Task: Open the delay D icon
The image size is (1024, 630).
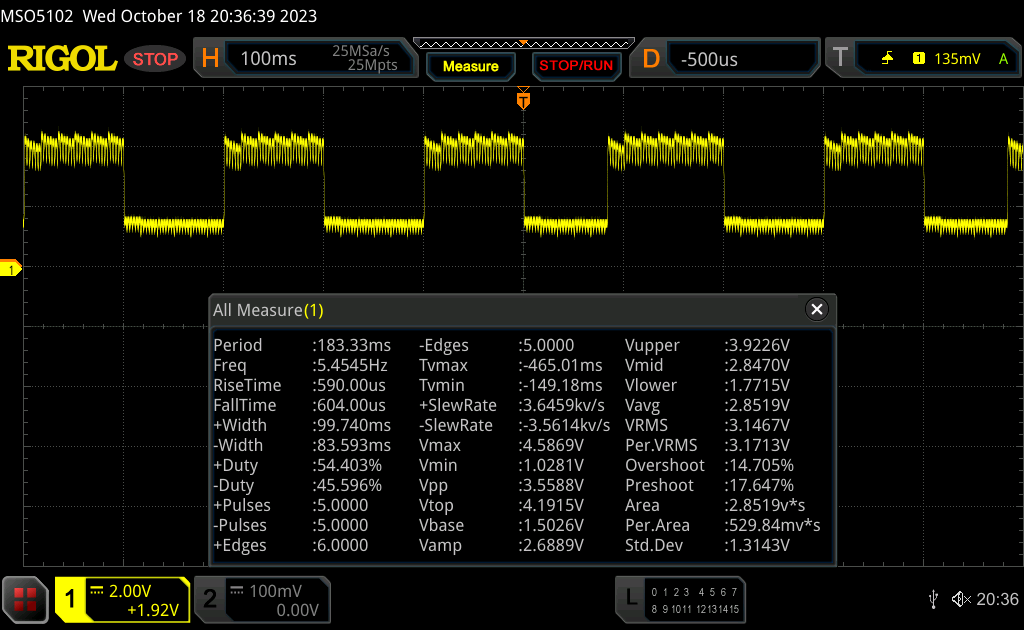Action: coord(650,59)
